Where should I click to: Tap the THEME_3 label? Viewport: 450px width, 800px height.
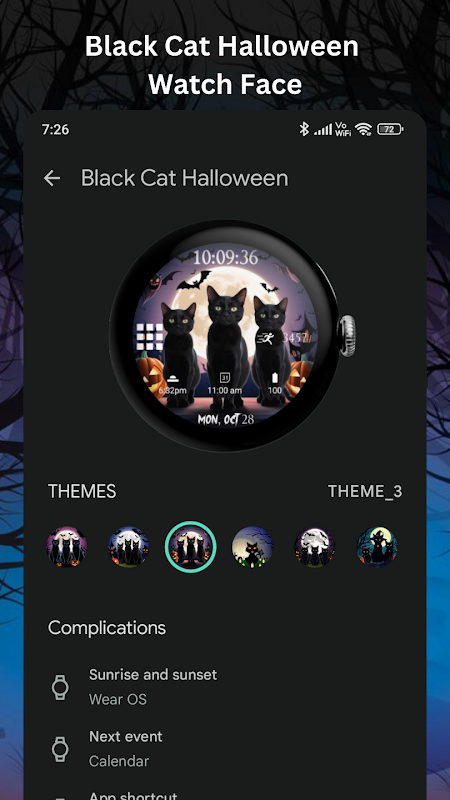pyautogui.click(x=365, y=491)
